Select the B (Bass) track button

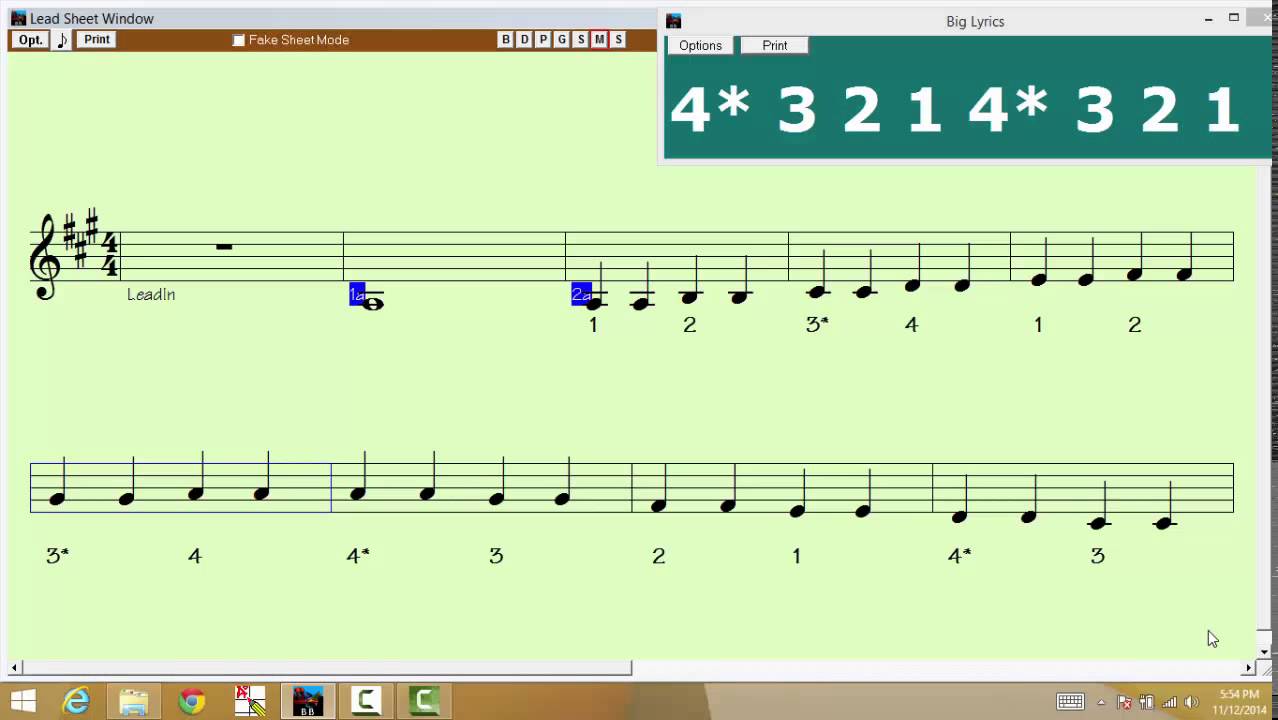pos(505,40)
